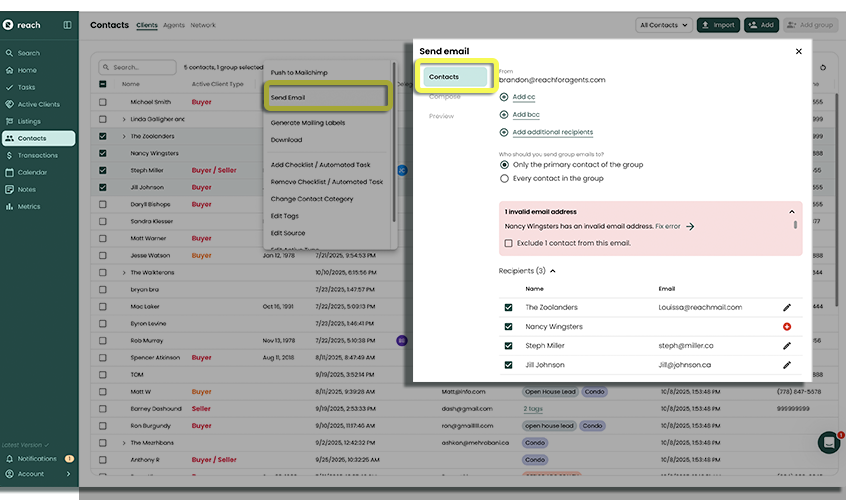Open the green chat support bubble
Image resolution: width=846 pixels, height=500 pixels.
point(828,442)
